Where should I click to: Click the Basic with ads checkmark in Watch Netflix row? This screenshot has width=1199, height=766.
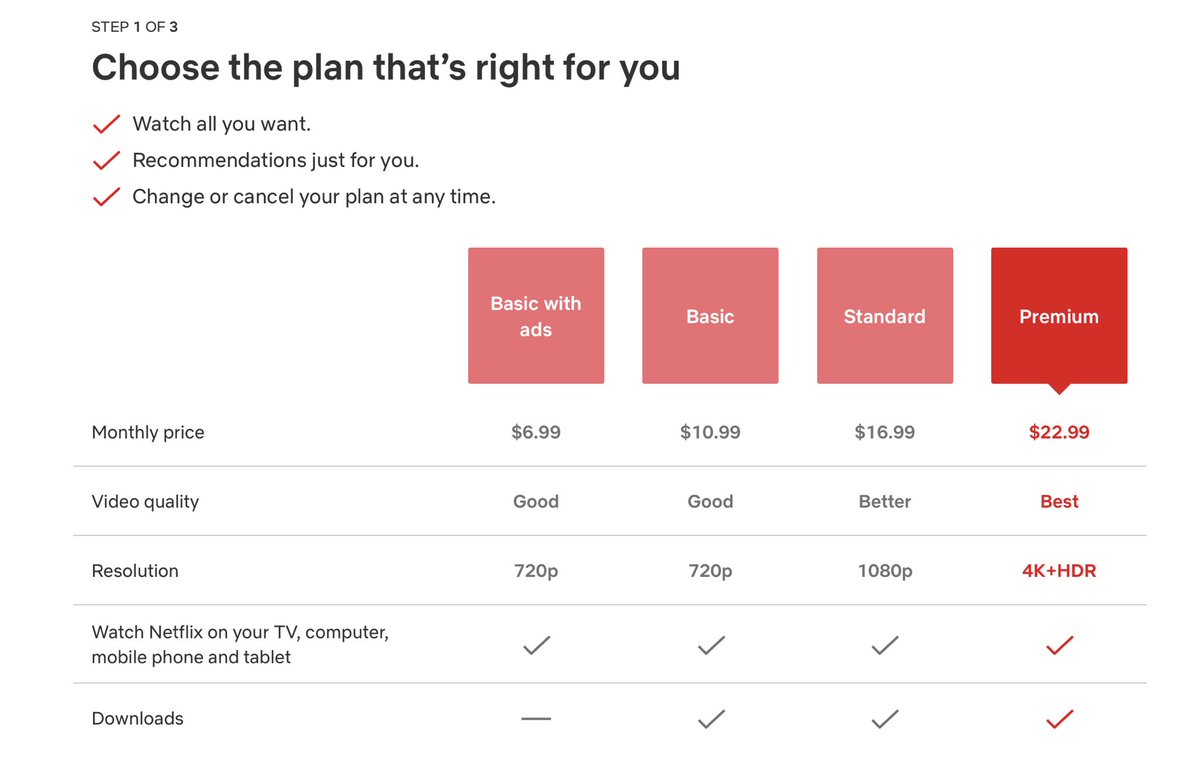(537, 645)
